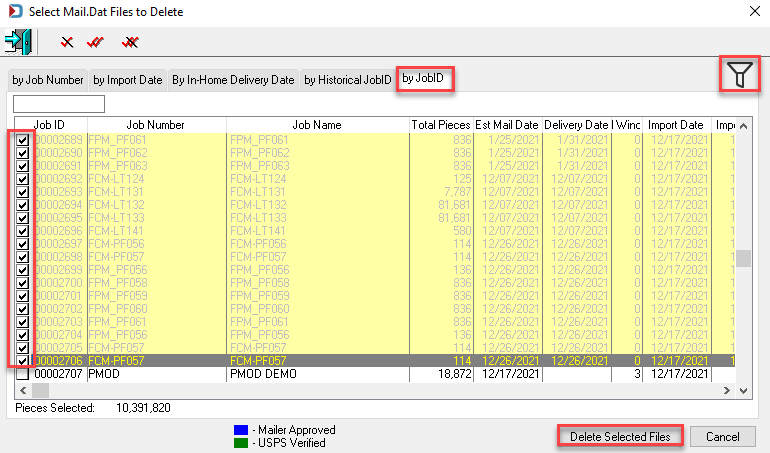
Task: Uncheck the box for job 00002689
Action: (x=22, y=140)
